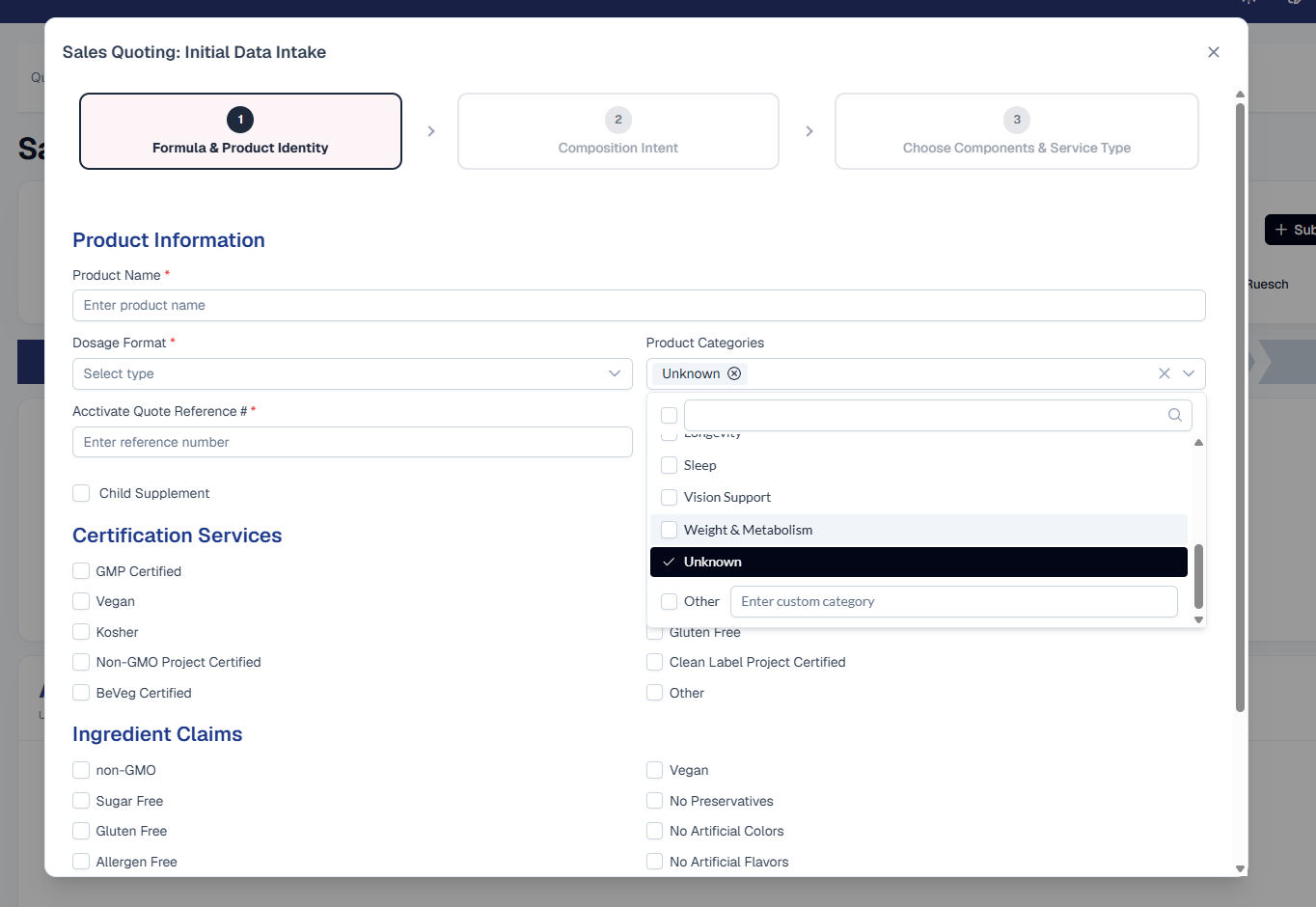Go to step 3 Choose Components & Service Type

1017,131
